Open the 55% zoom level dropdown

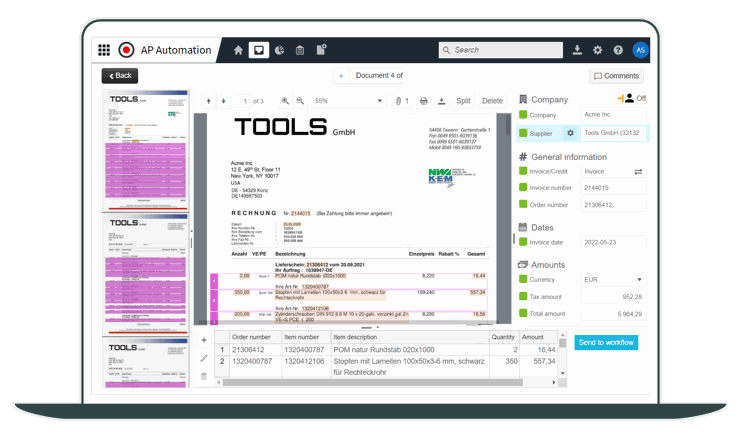tap(347, 101)
